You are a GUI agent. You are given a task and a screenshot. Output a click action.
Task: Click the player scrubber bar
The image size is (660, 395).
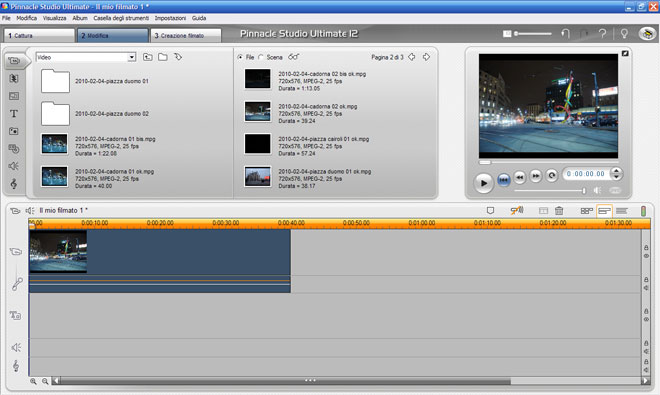pyautogui.click(x=549, y=162)
